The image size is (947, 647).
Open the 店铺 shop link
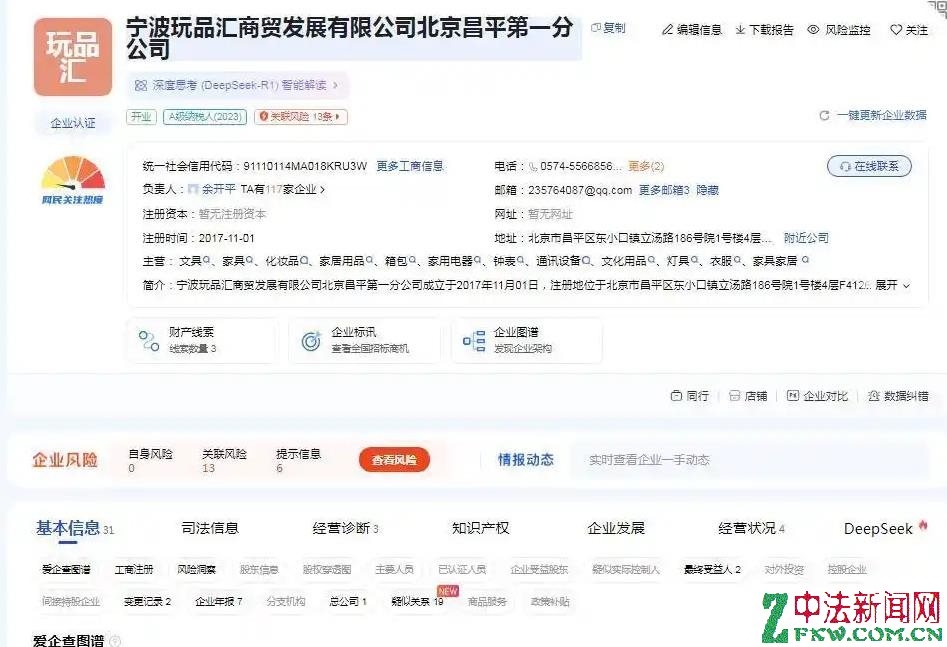click(x=748, y=396)
